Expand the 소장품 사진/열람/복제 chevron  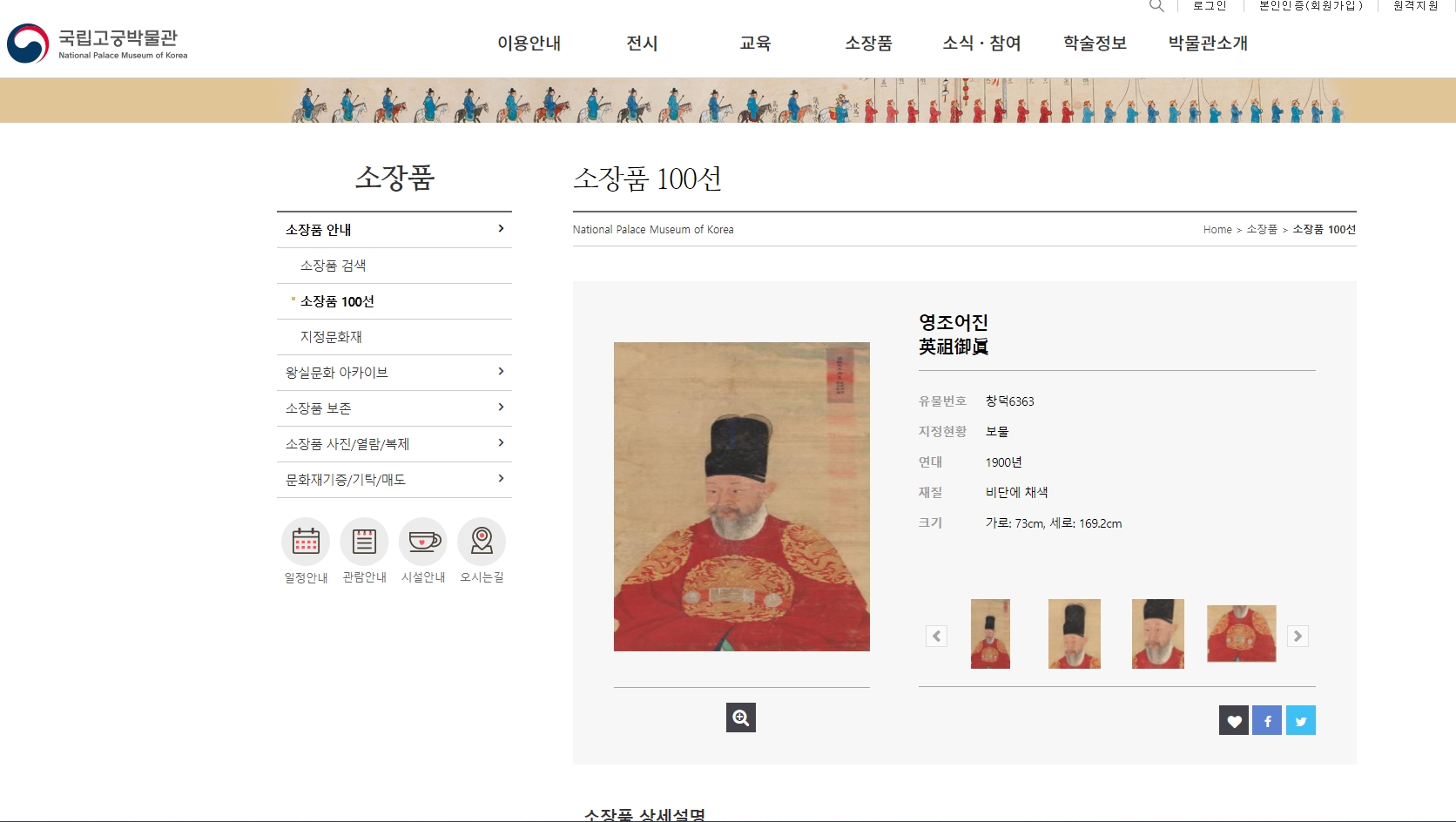point(501,442)
